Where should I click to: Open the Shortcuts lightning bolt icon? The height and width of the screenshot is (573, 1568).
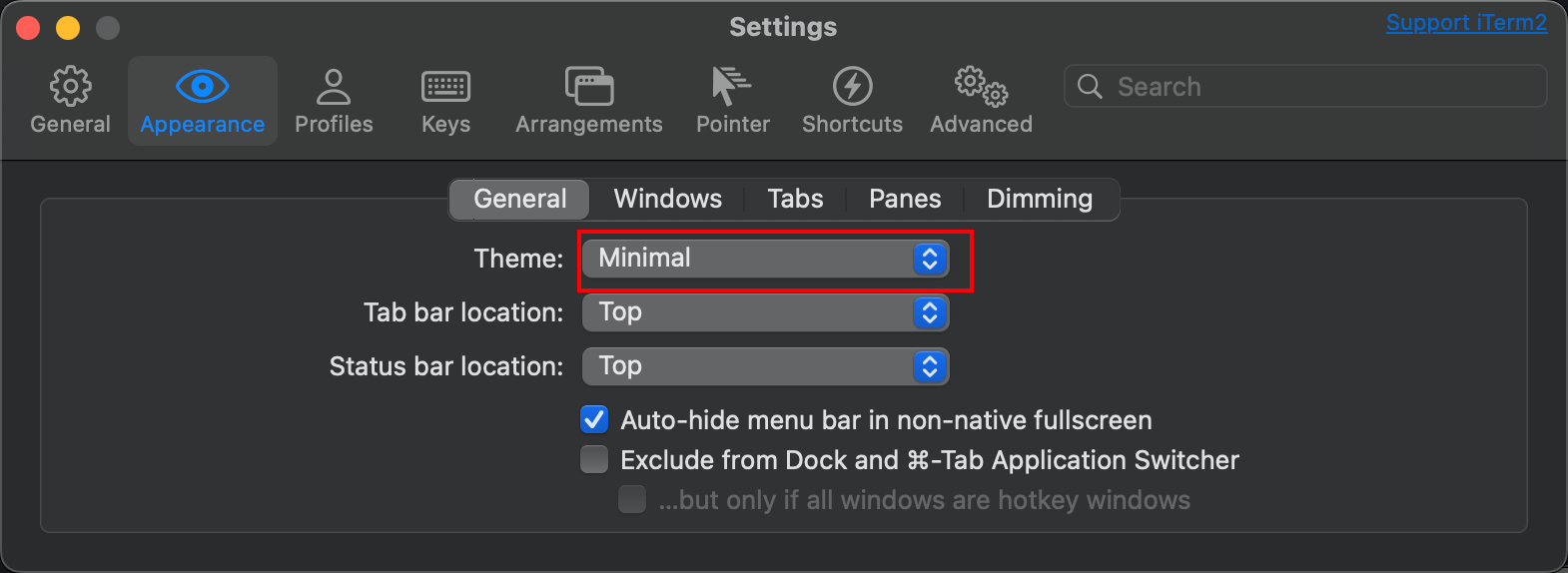852,87
